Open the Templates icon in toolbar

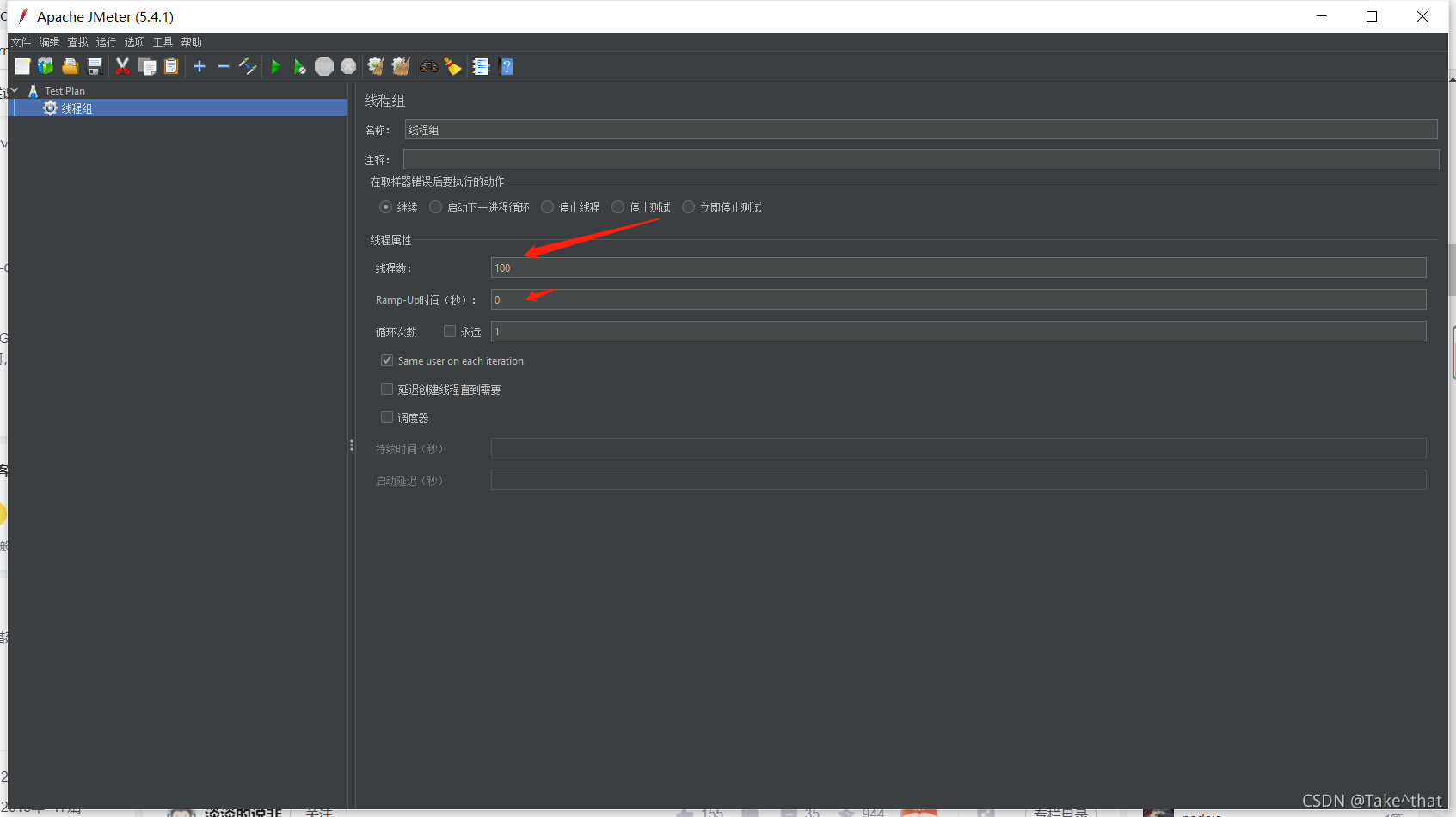pyautogui.click(x=46, y=66)
